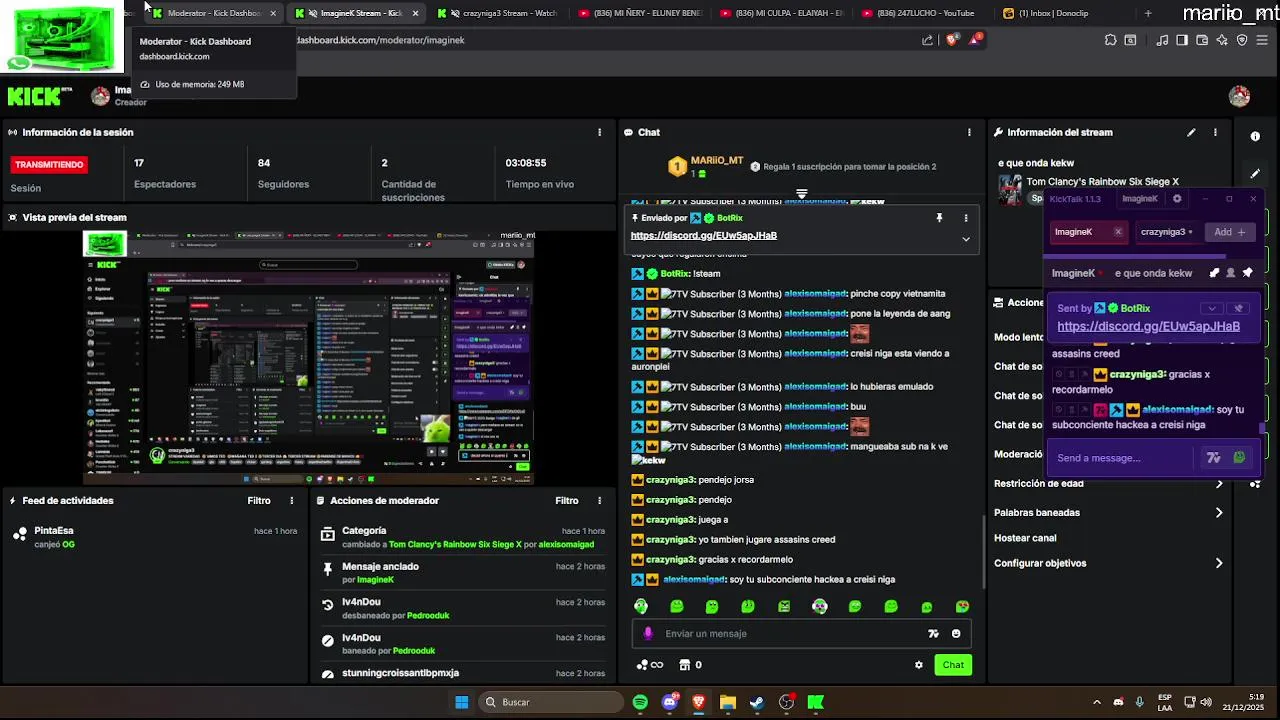Viewport: 1280px width, 720px height.
Task: Edit stream info with pencil icon
Action: pyautogui.click(x=1191, y=132)
